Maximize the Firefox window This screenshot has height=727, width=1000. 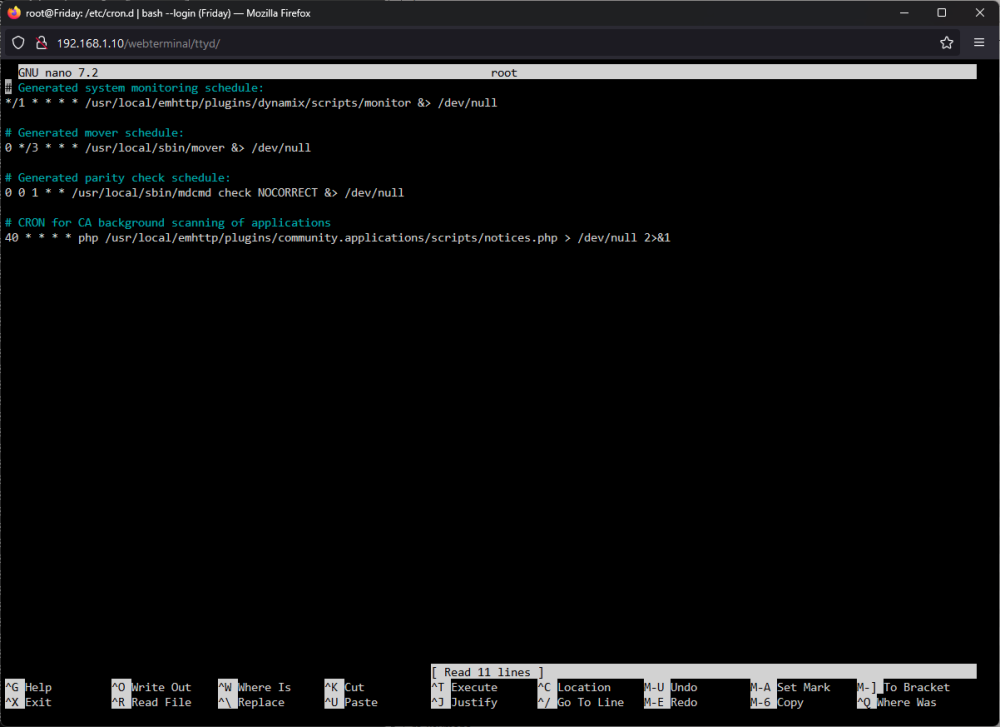pyautogui.click(x=941, y=13)
